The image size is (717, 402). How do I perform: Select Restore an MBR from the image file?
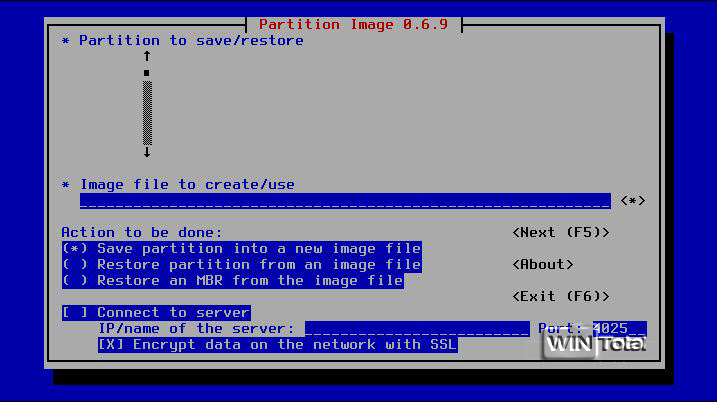tap(233, 281)
